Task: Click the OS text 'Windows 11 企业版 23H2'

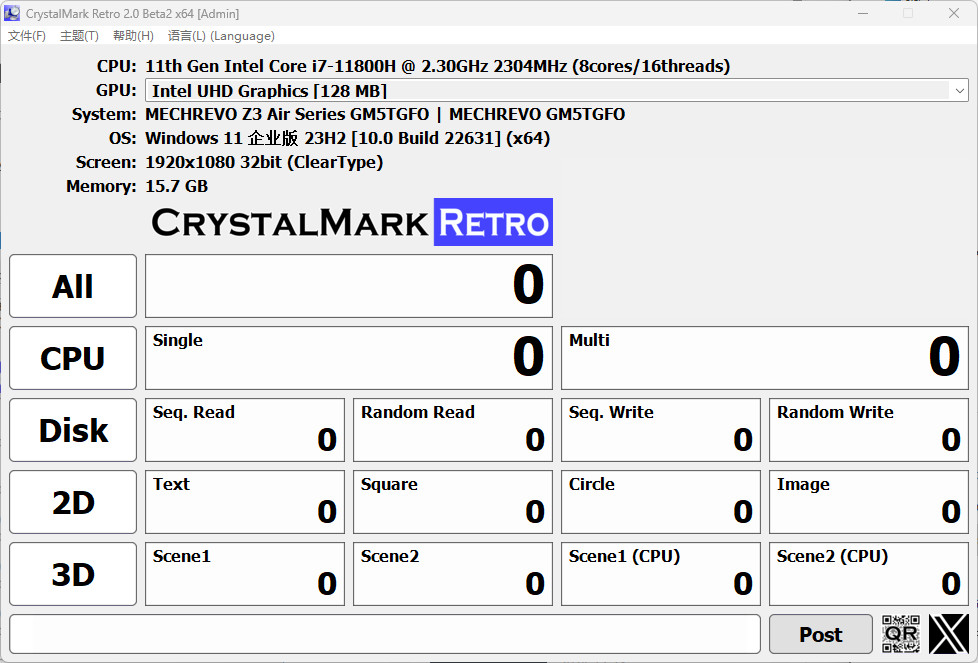Action: pyautogui.click(x=245, y=138)
